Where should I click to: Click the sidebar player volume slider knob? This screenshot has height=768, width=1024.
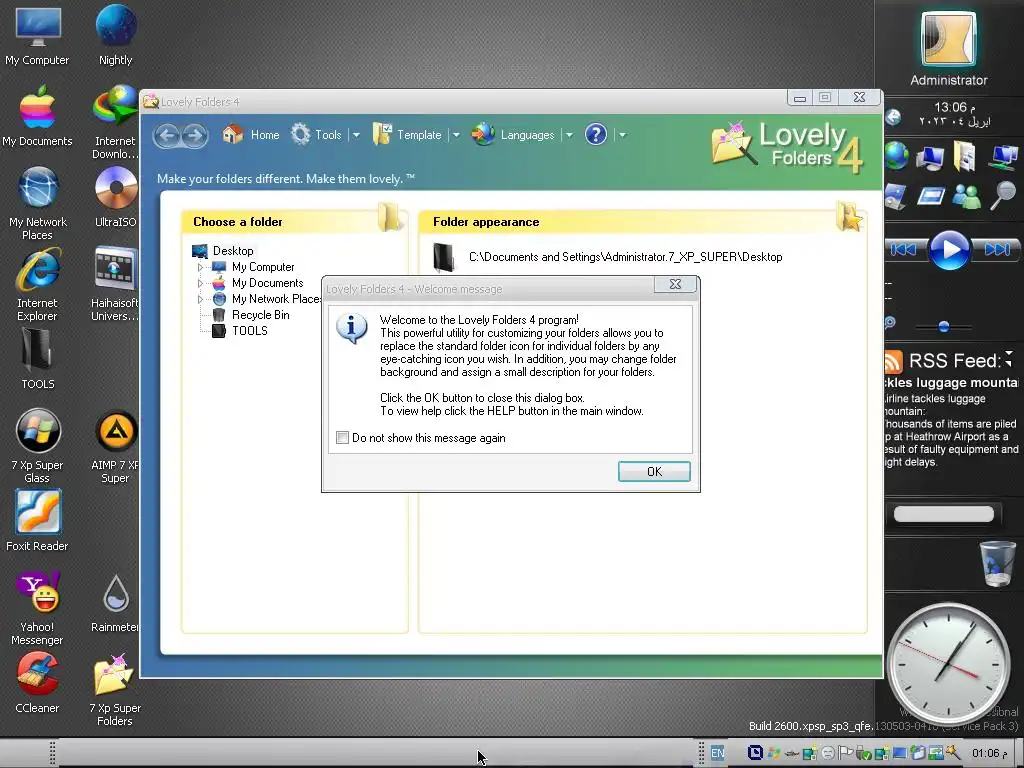click(944, 326)
